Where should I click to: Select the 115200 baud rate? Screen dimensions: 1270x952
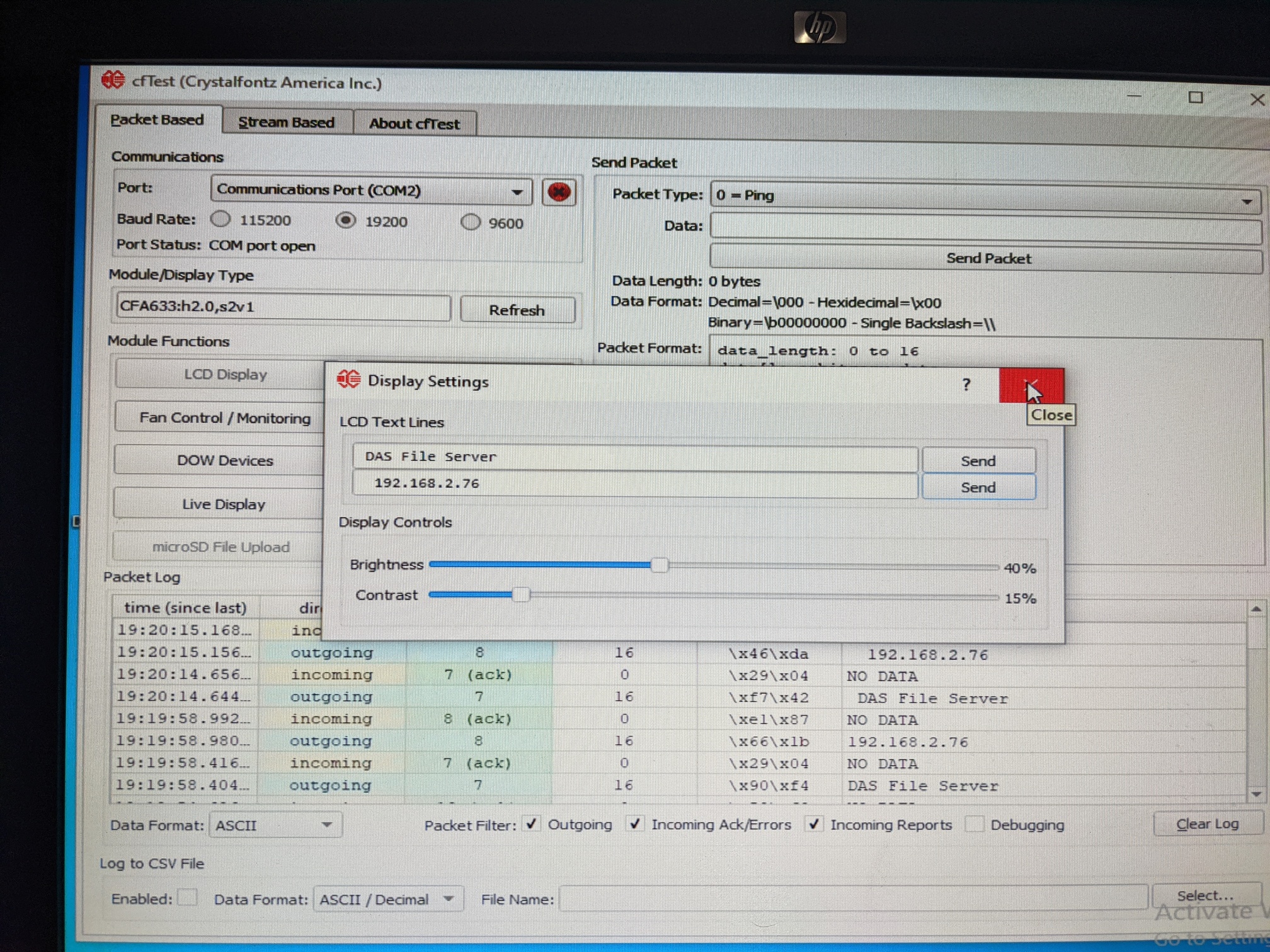point(220,219)
